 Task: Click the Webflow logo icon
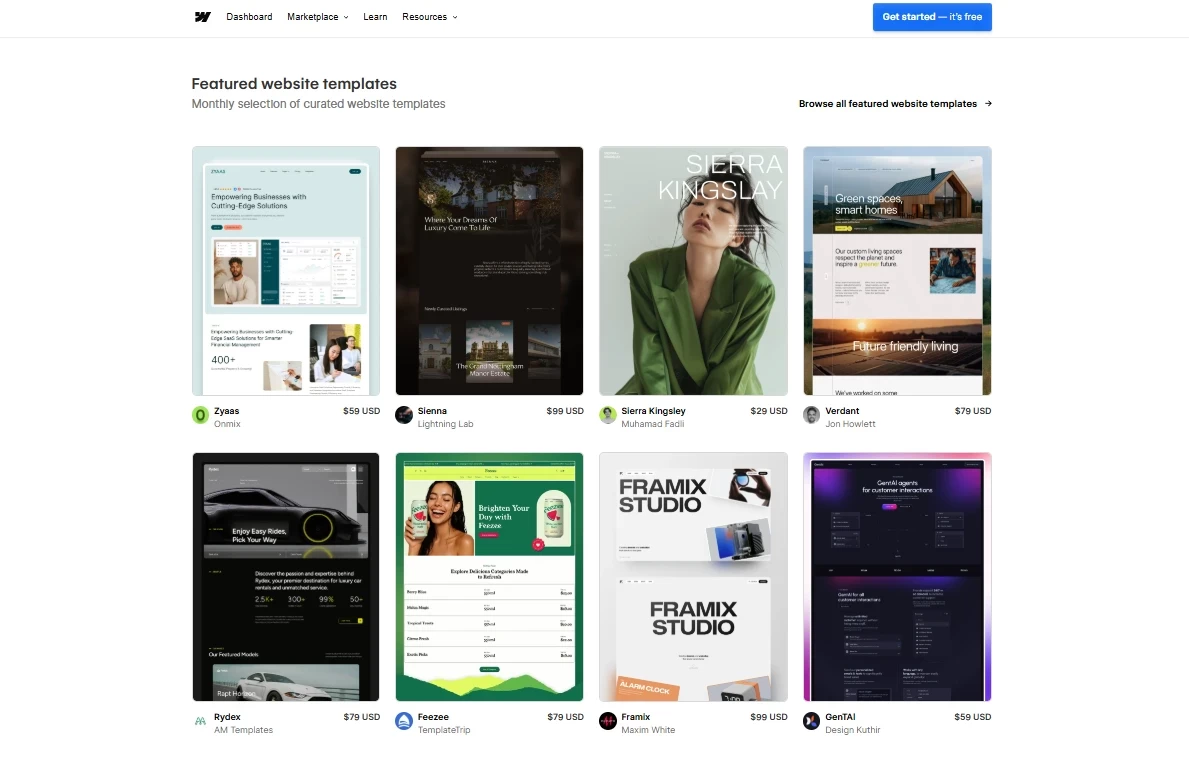click(x=202, y=17)
